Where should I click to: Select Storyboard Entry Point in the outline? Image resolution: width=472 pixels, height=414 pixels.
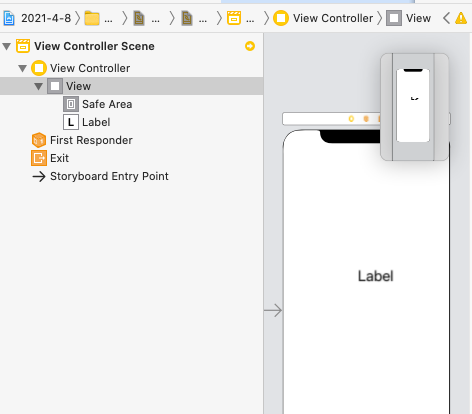coord(109,176)
